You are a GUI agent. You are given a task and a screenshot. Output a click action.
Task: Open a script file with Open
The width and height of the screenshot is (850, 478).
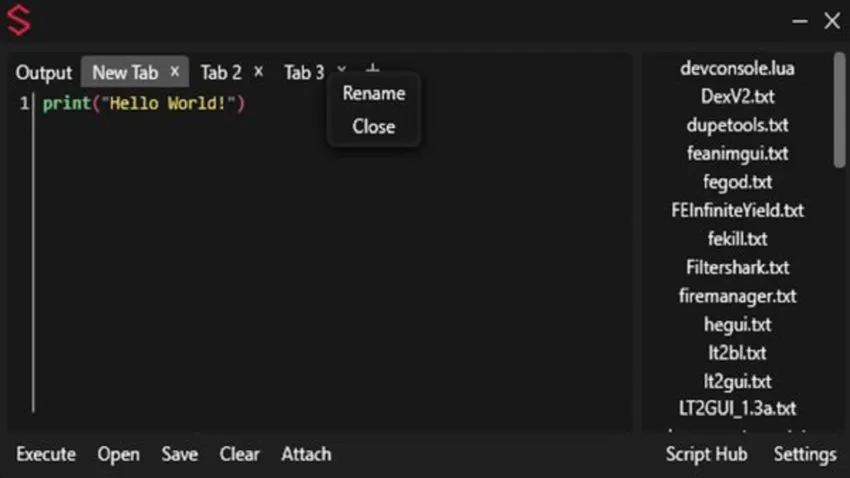coord(118,454)
